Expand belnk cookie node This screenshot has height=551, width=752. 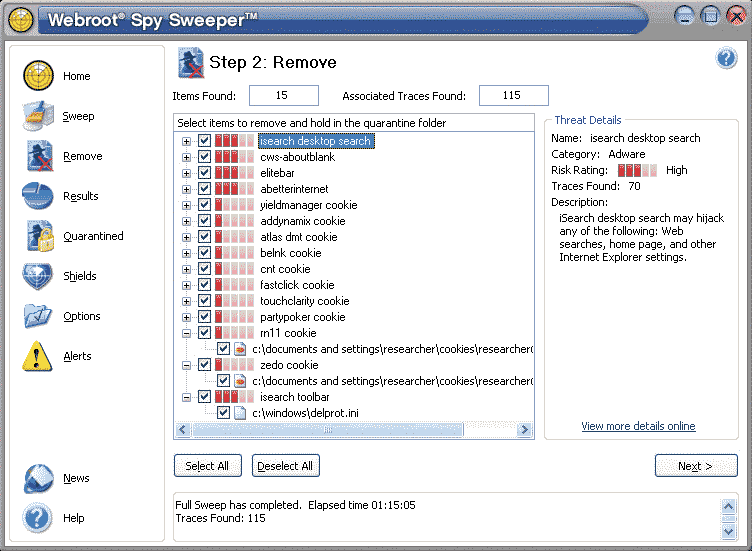click(187, 253)
